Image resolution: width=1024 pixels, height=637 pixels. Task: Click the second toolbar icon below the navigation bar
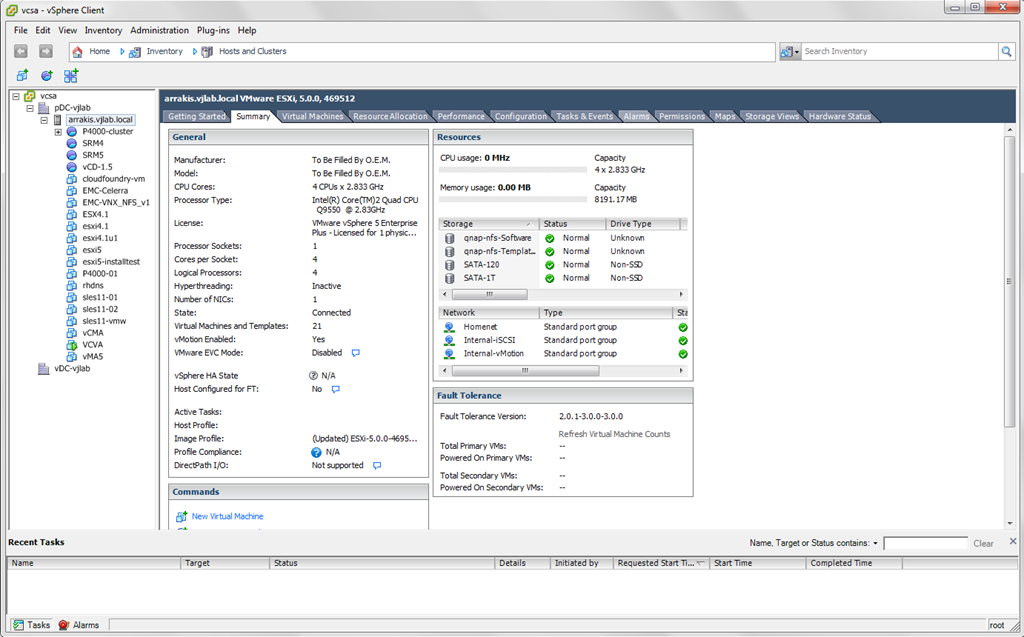(x=46, y=76)
